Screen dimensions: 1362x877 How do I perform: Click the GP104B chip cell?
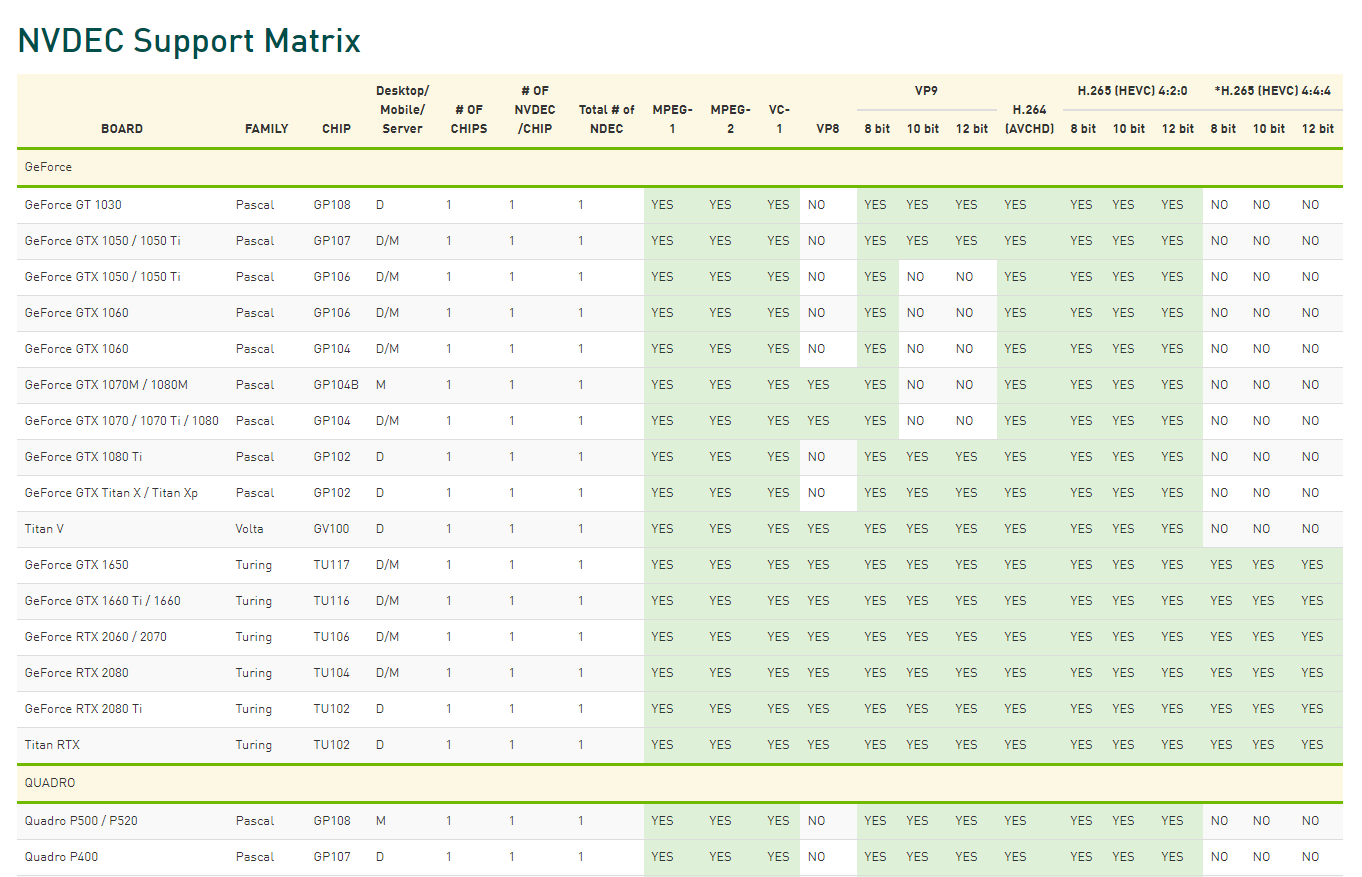click(336, 385)
